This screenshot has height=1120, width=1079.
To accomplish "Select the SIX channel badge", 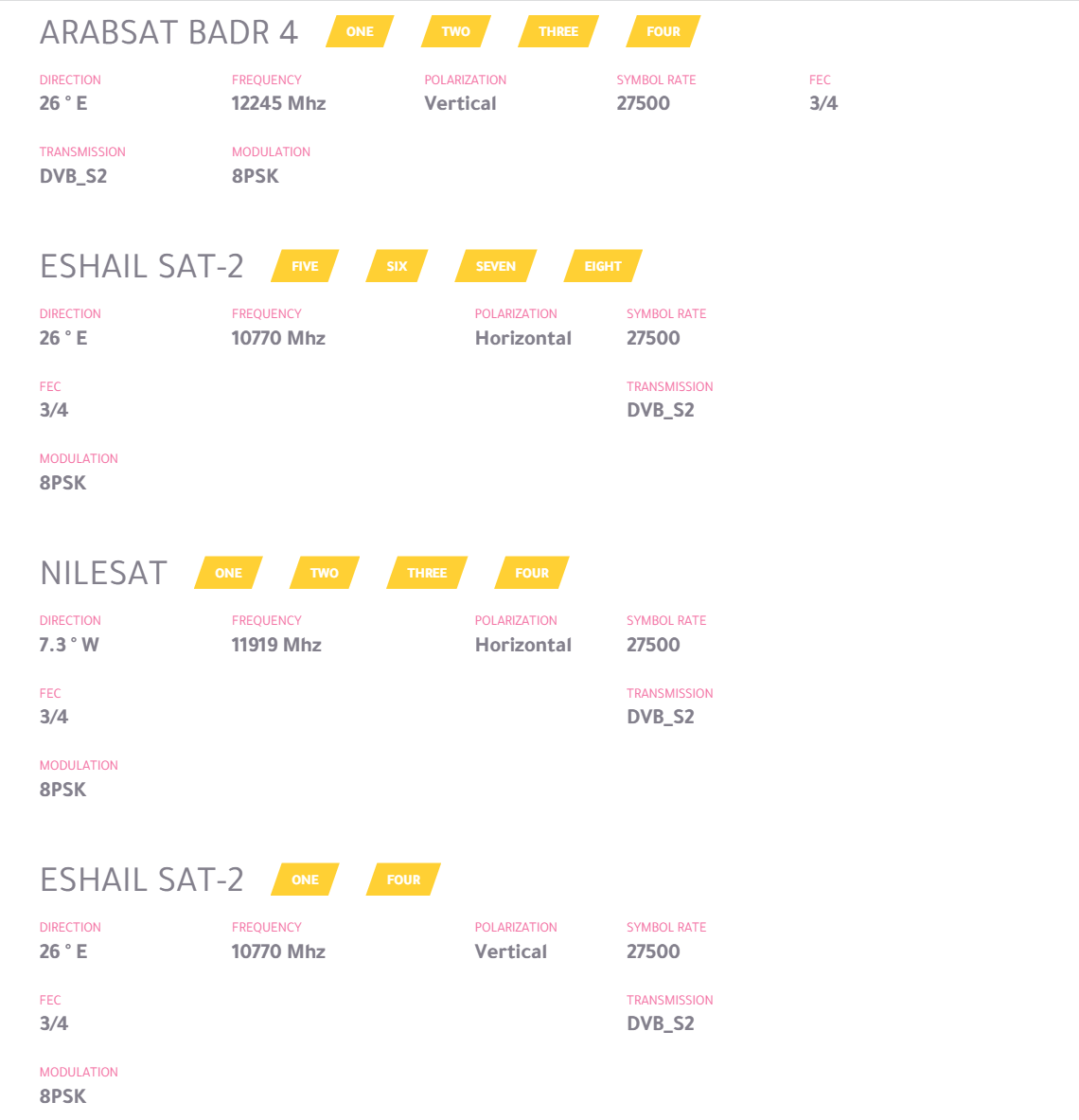I will tap(397, 266).
